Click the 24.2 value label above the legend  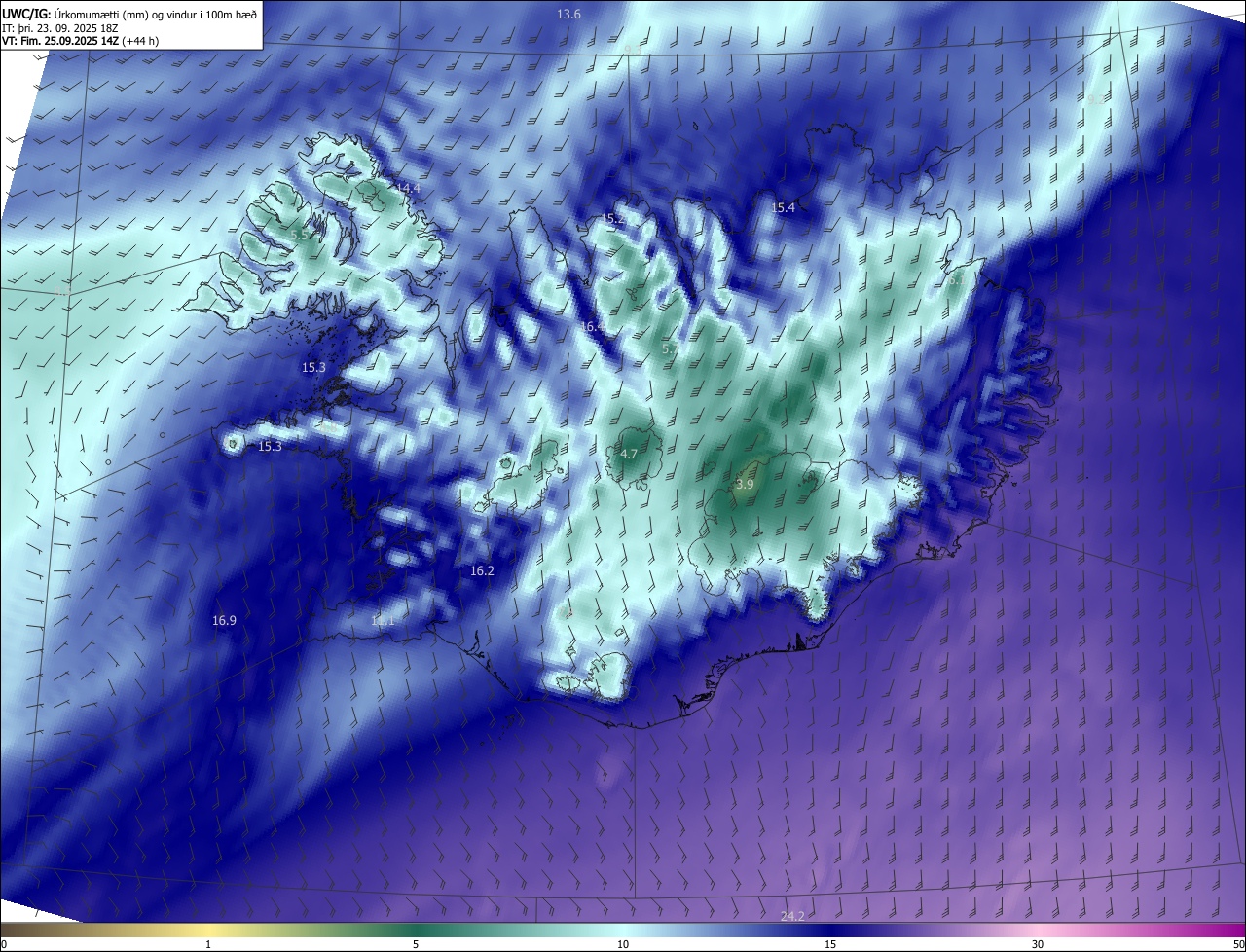click(x=792, y=916)
